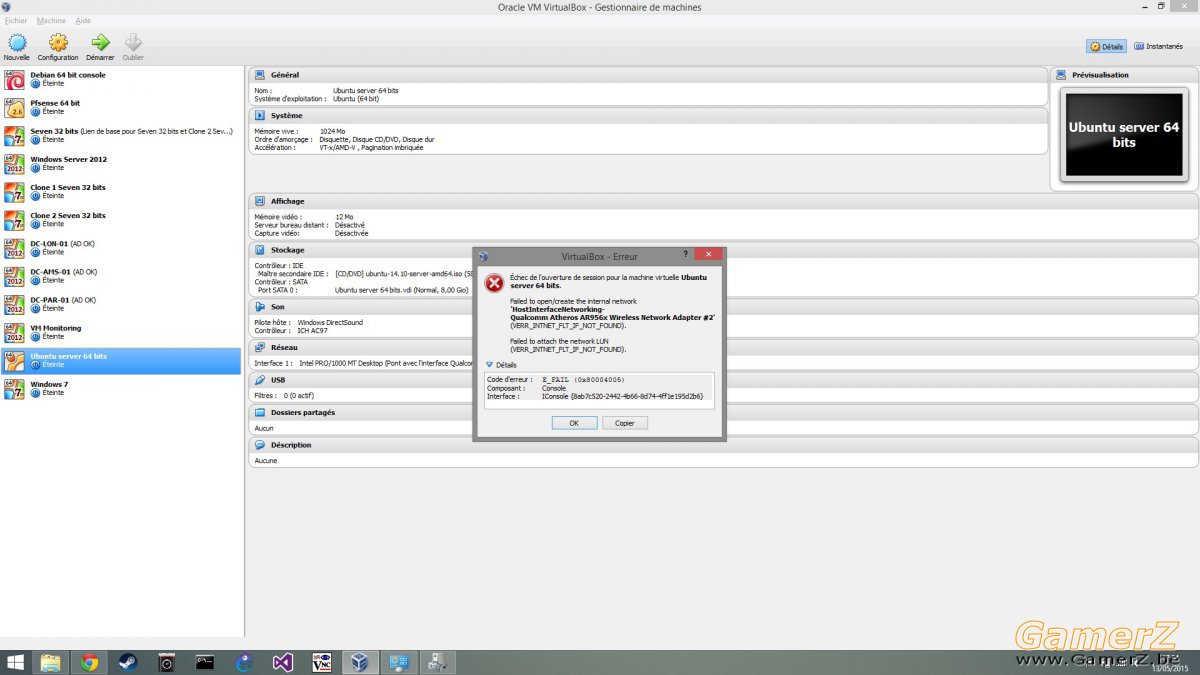Select the Debian 64 bit console entry
This screenshot has height=675, width=1200.
(x=121, y=80)
